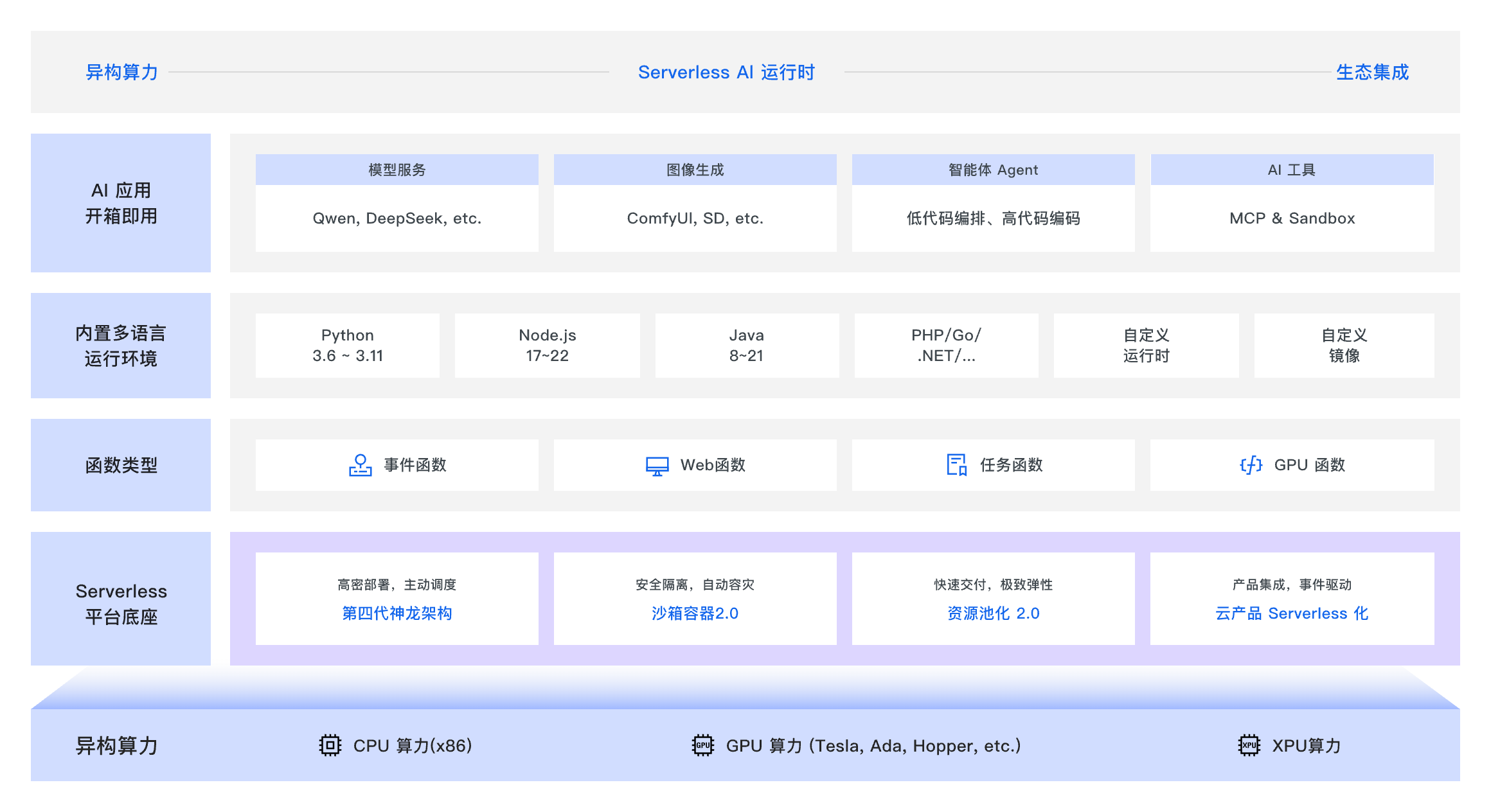The height and width of the screenshot is (812, 1491).
Task: Select the 事件函数 location pin icon
Action: (361, 464)
